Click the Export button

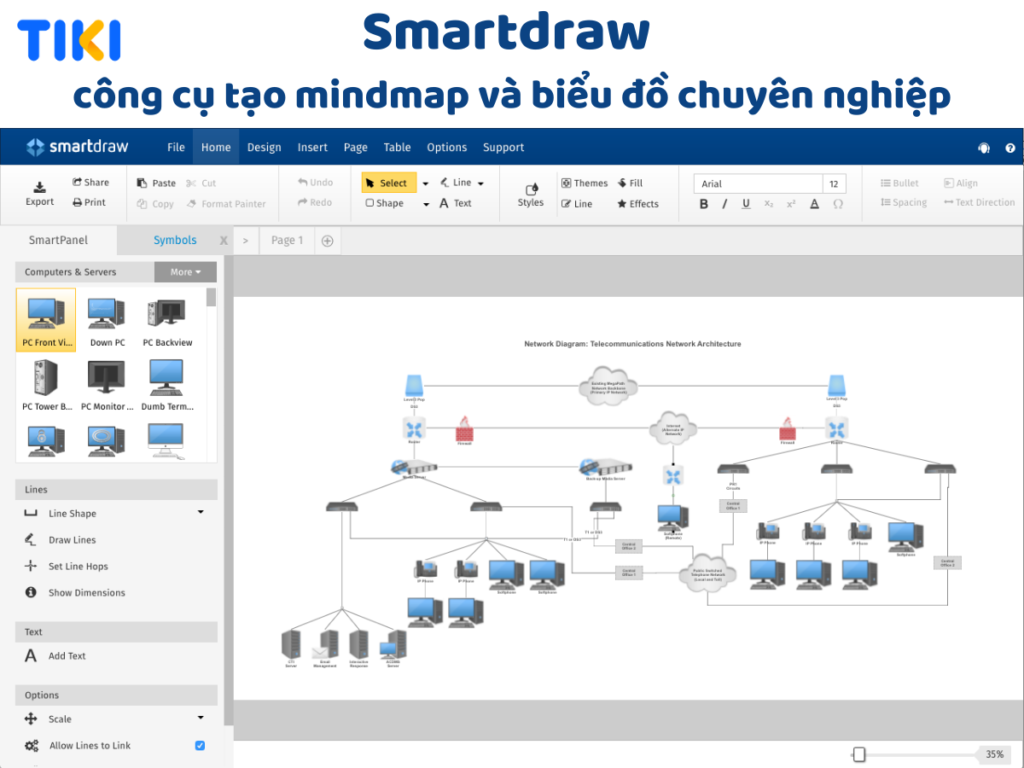pos(39,193)
